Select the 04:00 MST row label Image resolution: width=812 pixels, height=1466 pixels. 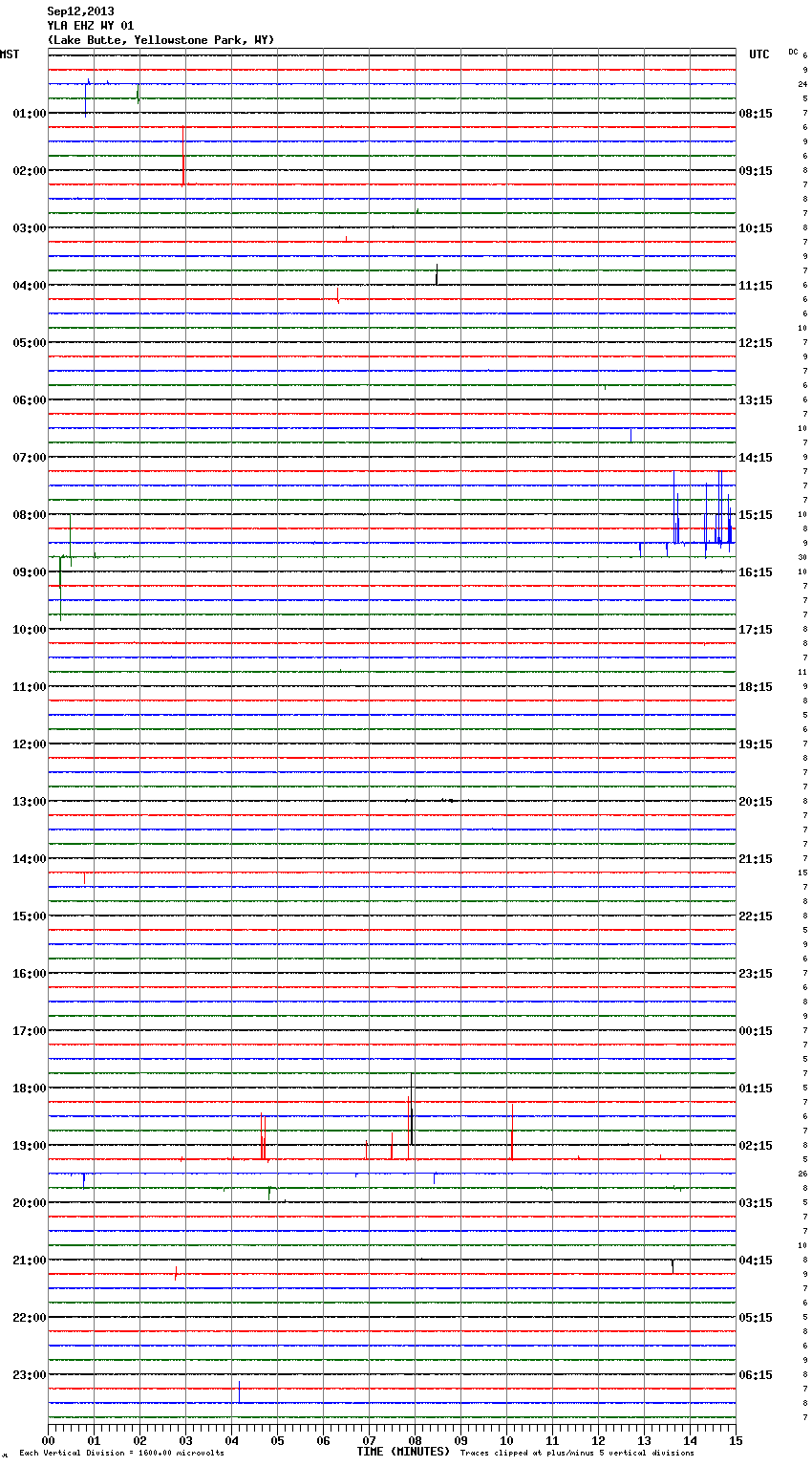30,286
